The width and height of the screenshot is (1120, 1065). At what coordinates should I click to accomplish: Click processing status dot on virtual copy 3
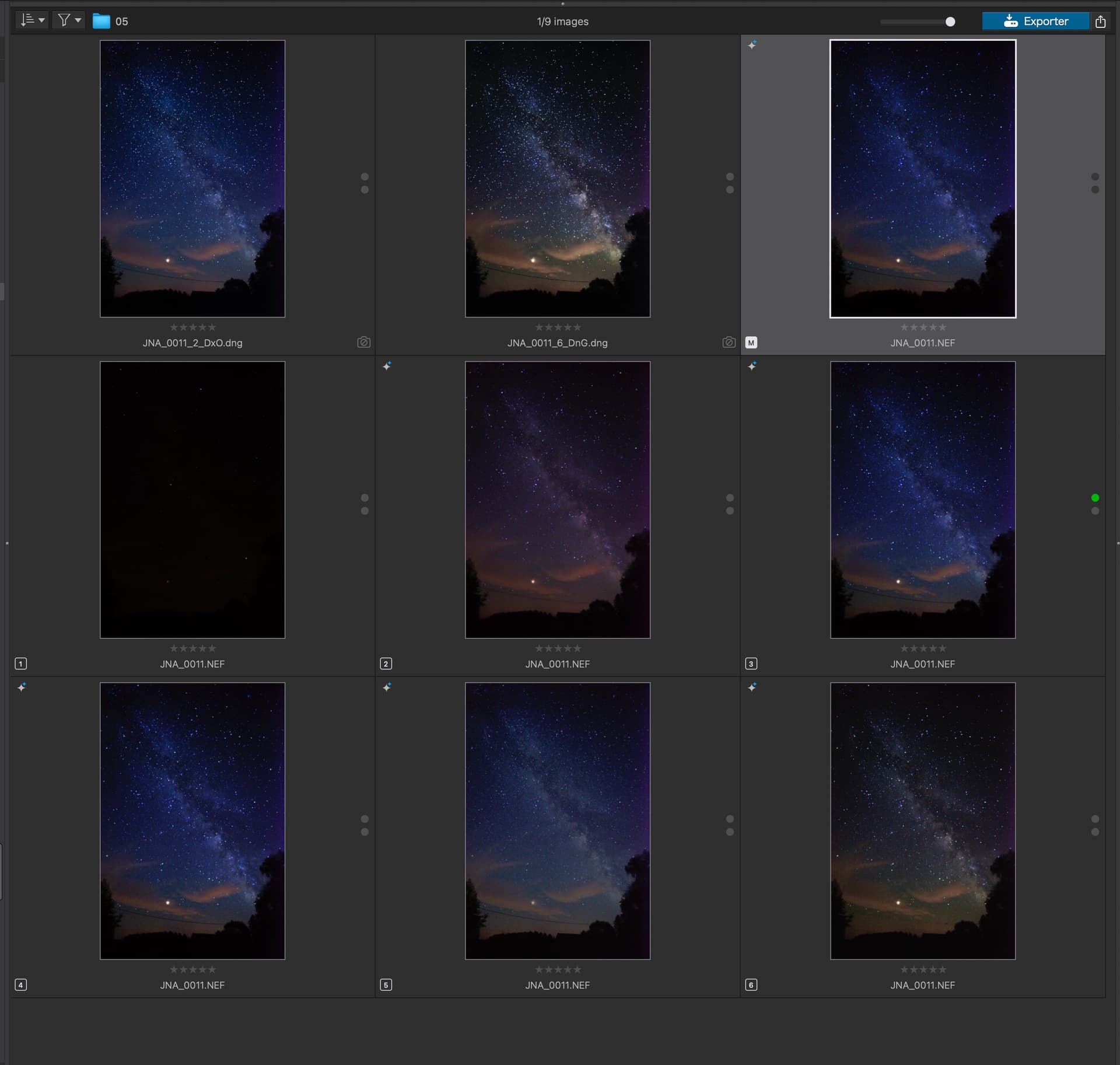1095,511
